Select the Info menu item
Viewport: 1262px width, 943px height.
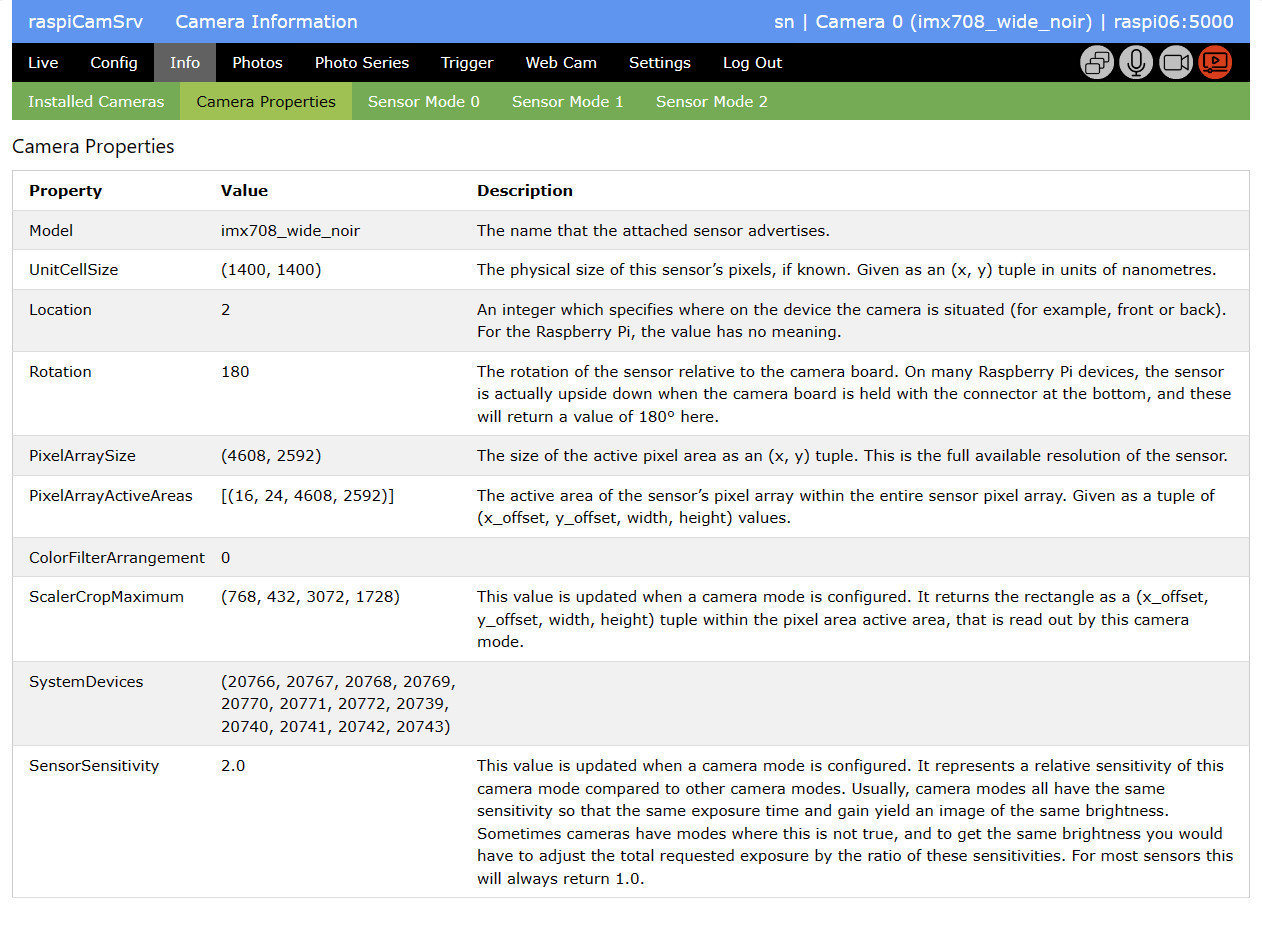(185, 63)
